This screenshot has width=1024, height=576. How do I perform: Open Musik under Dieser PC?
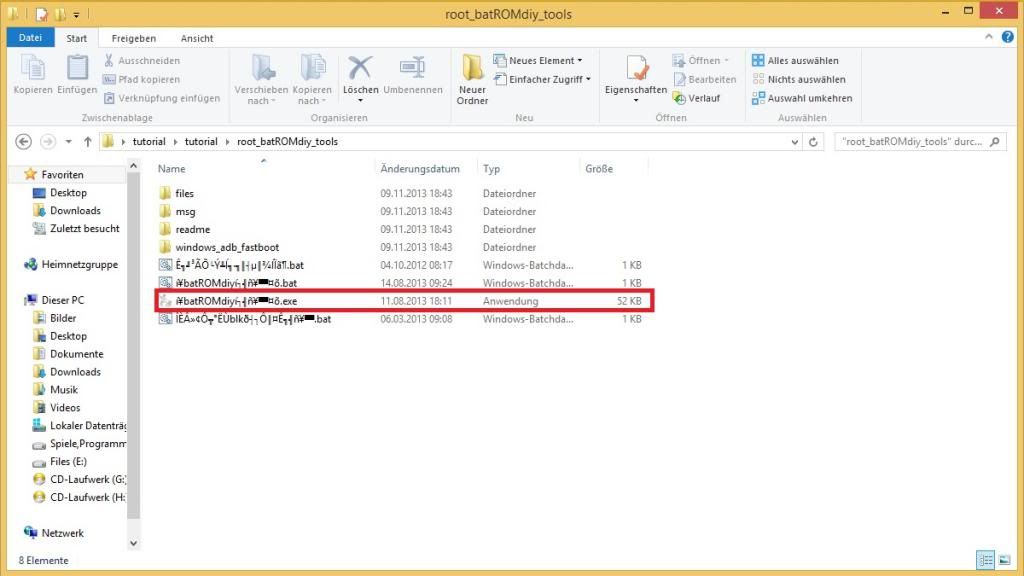63,390
